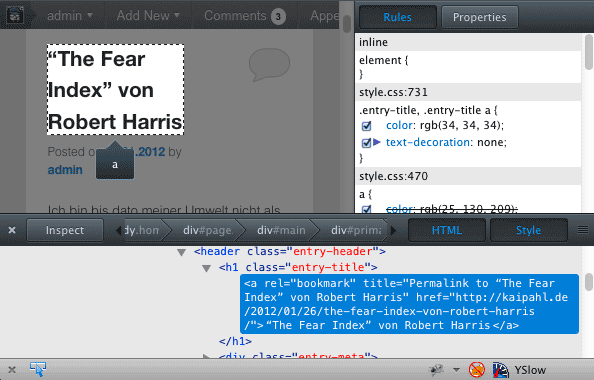Click the h1 class="entry-title" tag line

[x=298, y=267]
